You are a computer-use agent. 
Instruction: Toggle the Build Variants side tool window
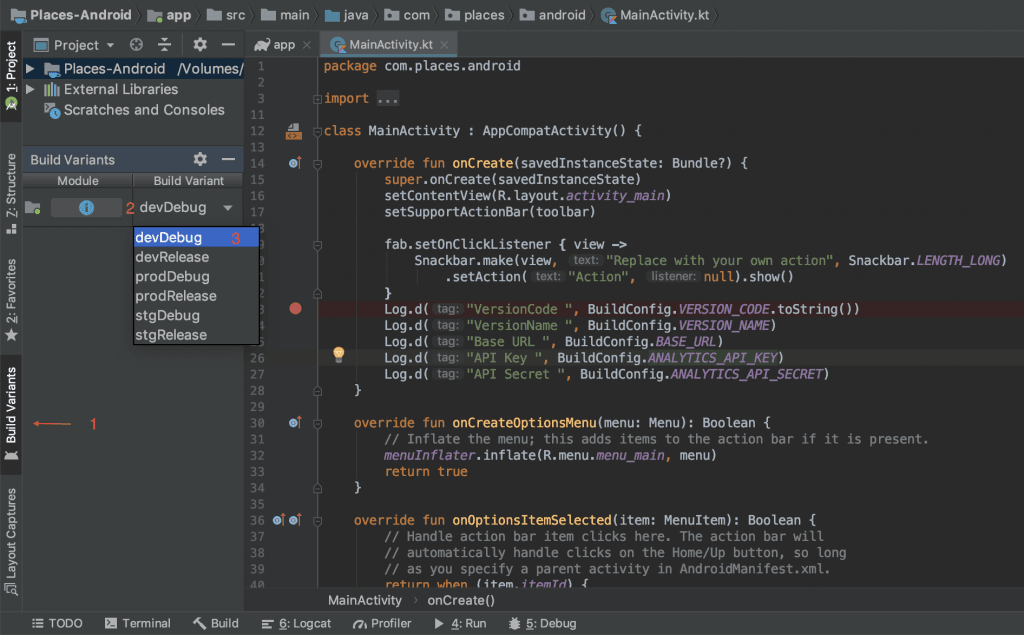tap(11, 414)
